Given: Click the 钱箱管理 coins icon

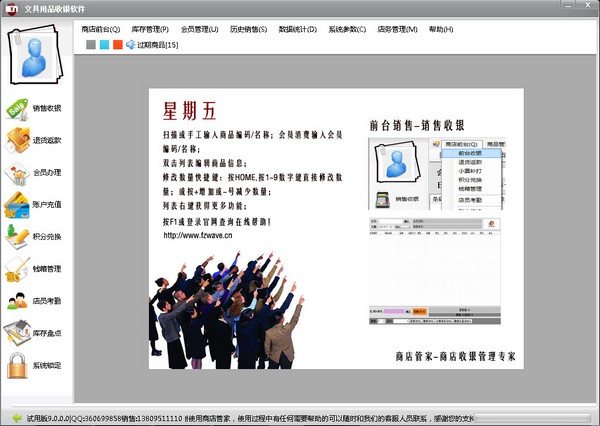Looking at the screenshot, I should pyautogui.click(x=17, y=269).
